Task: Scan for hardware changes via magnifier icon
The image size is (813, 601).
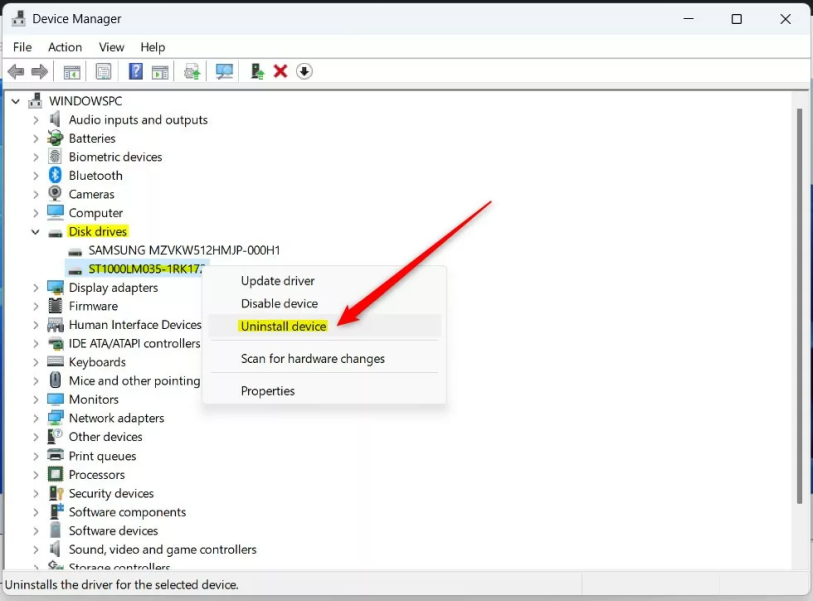Action: point(224,71)
